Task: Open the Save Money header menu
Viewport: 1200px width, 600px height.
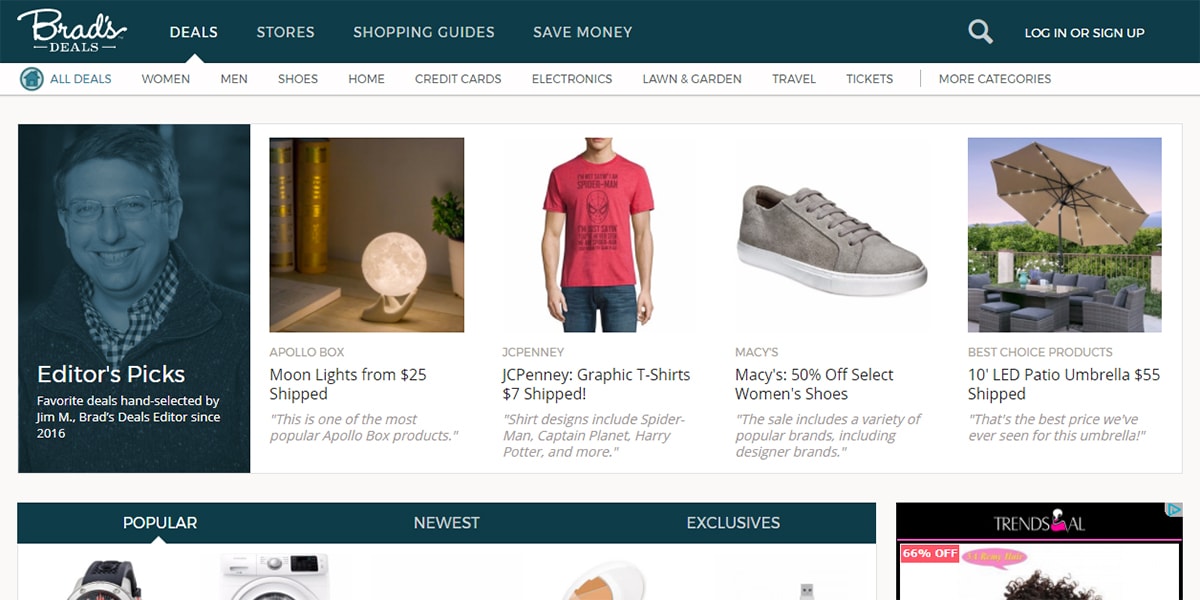Action: [582, 32]
